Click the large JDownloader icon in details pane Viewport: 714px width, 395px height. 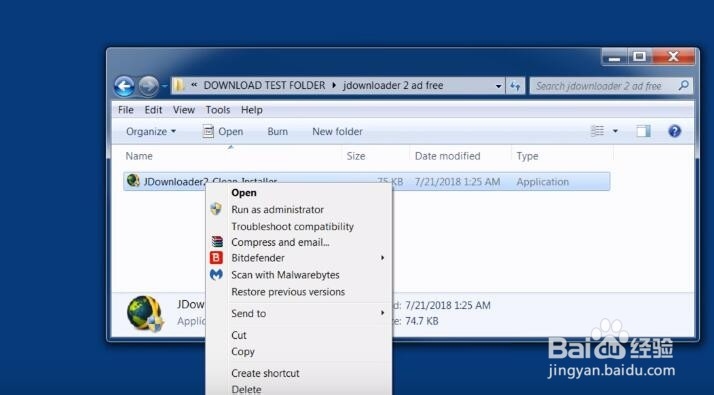coord(145,313)
